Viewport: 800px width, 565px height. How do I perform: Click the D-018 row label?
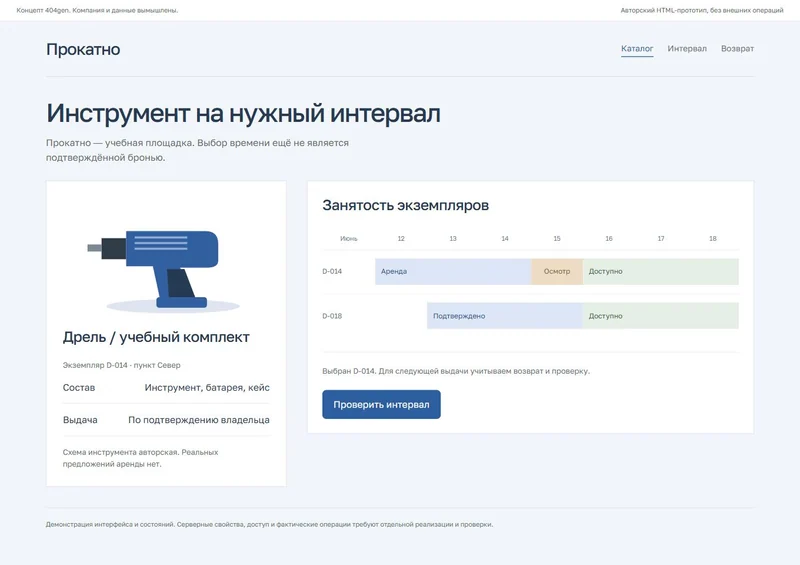point(332,316)
